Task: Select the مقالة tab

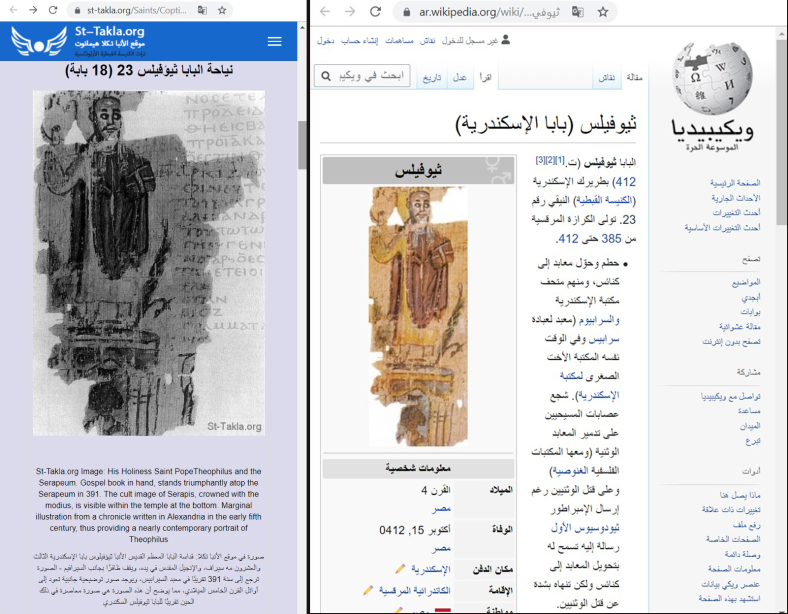Action: point(634,77)
